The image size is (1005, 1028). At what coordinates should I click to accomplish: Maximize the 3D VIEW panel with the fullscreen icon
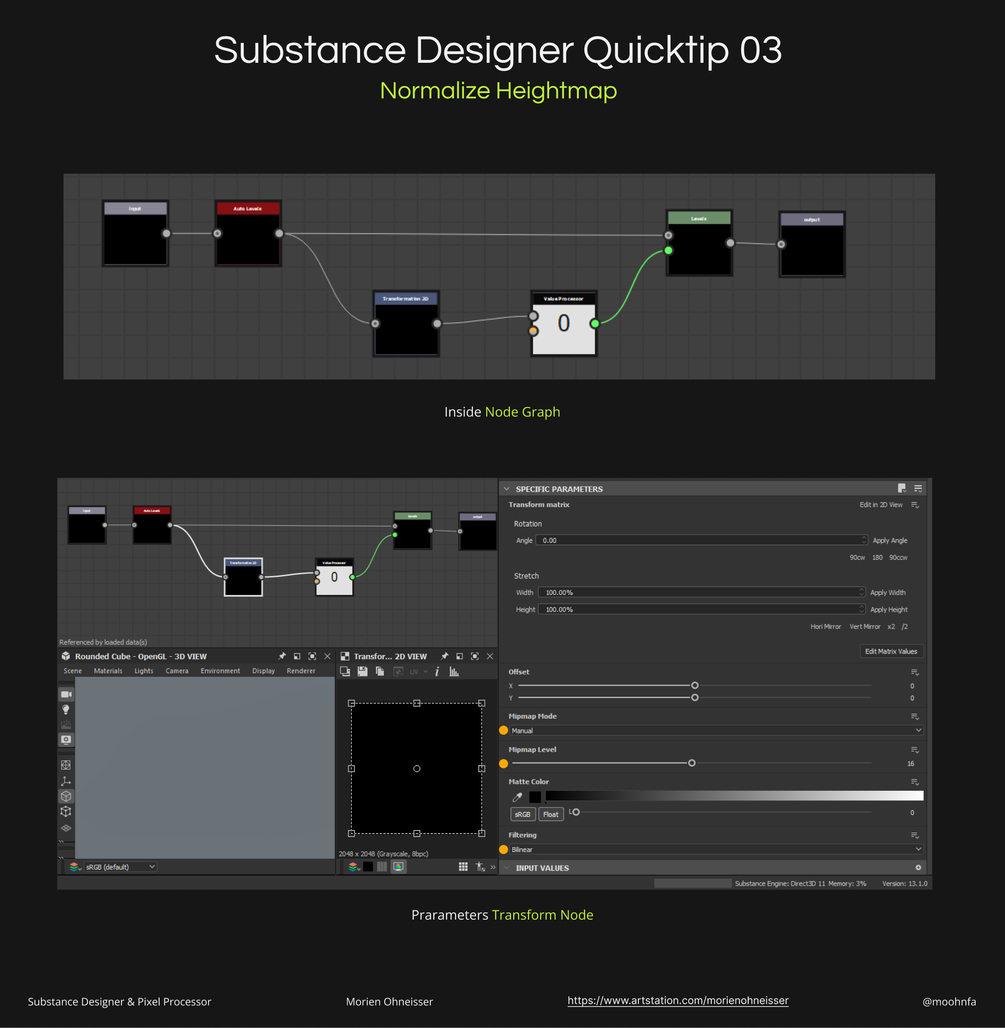(312, 656)
